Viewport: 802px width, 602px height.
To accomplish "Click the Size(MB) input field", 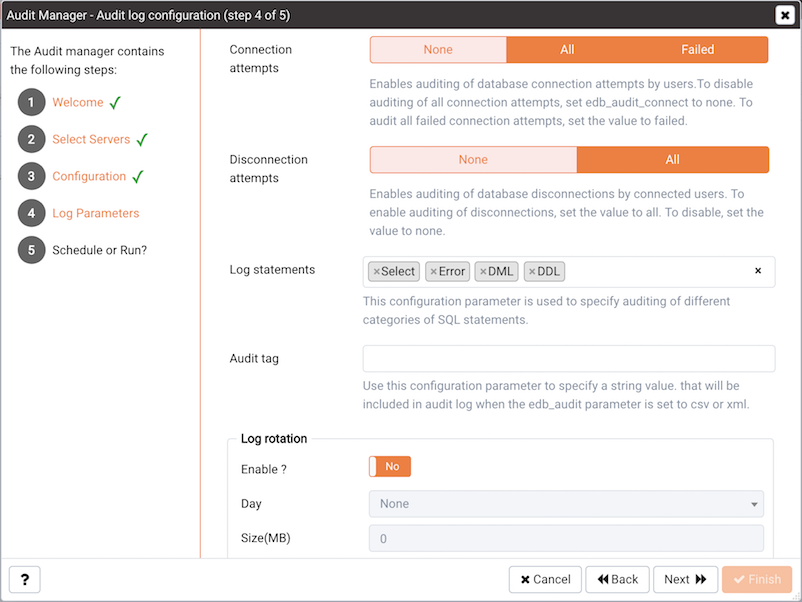I will pos(566,538).
